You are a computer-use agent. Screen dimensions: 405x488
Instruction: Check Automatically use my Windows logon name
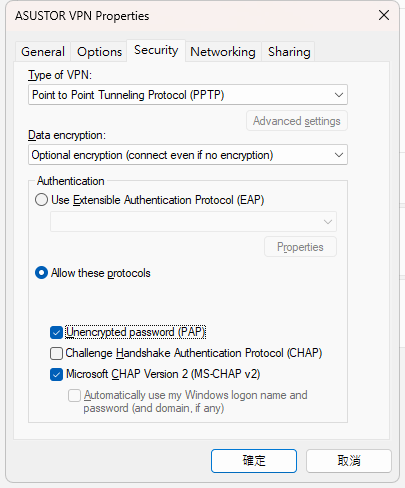(x=74, y=395)
